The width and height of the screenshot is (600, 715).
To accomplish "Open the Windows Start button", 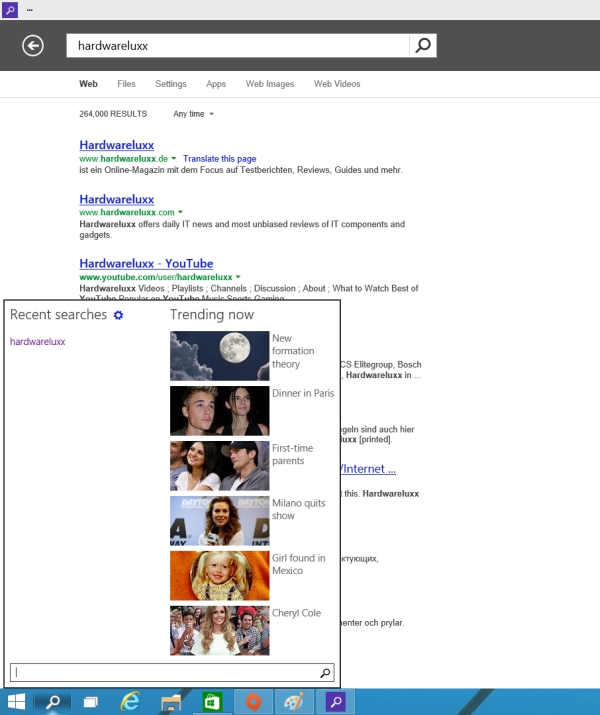I will pyautogui.click(x=16, y=702).
